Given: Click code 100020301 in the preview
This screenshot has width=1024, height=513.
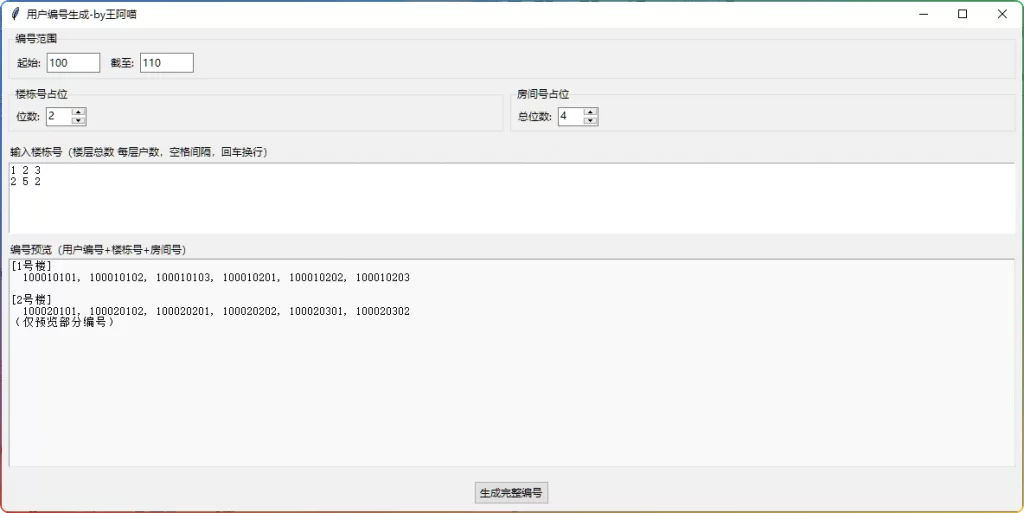Looking at the screenshot, I should pos(316,311).
